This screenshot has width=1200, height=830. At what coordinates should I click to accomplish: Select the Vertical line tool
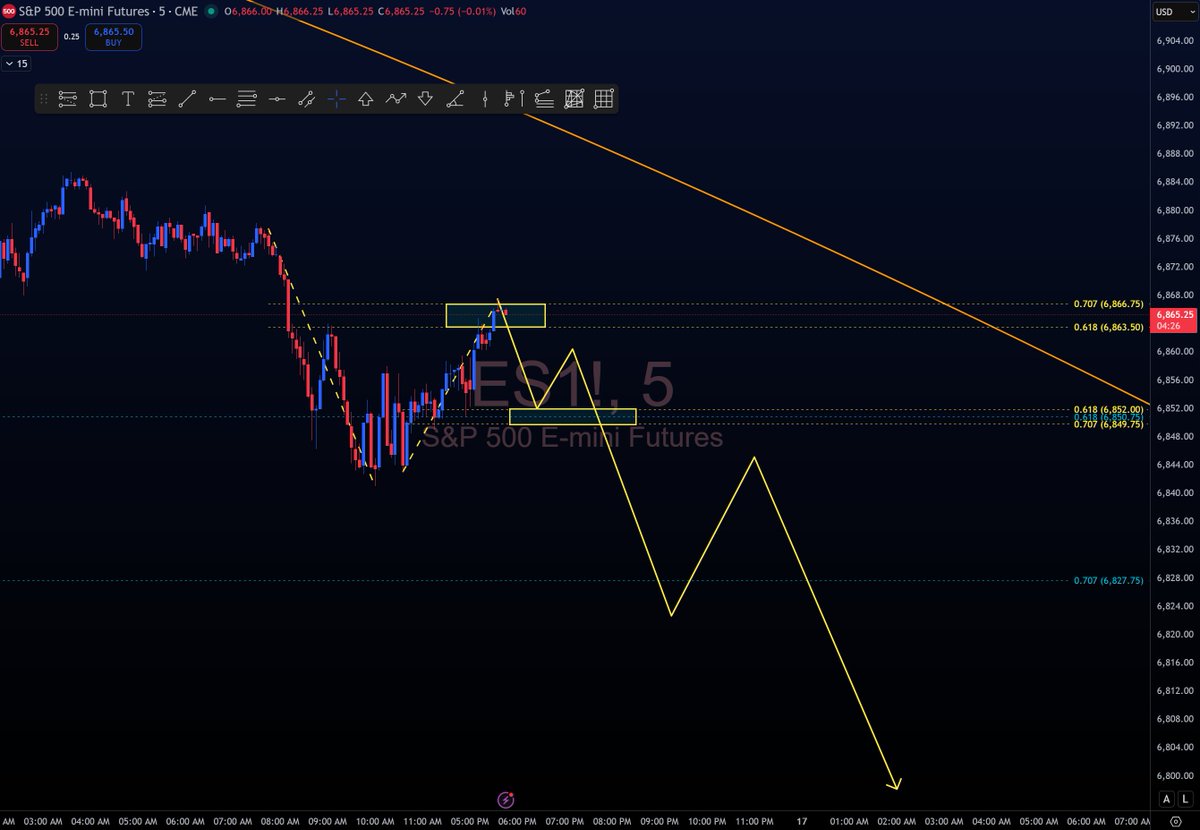point(485,98)
